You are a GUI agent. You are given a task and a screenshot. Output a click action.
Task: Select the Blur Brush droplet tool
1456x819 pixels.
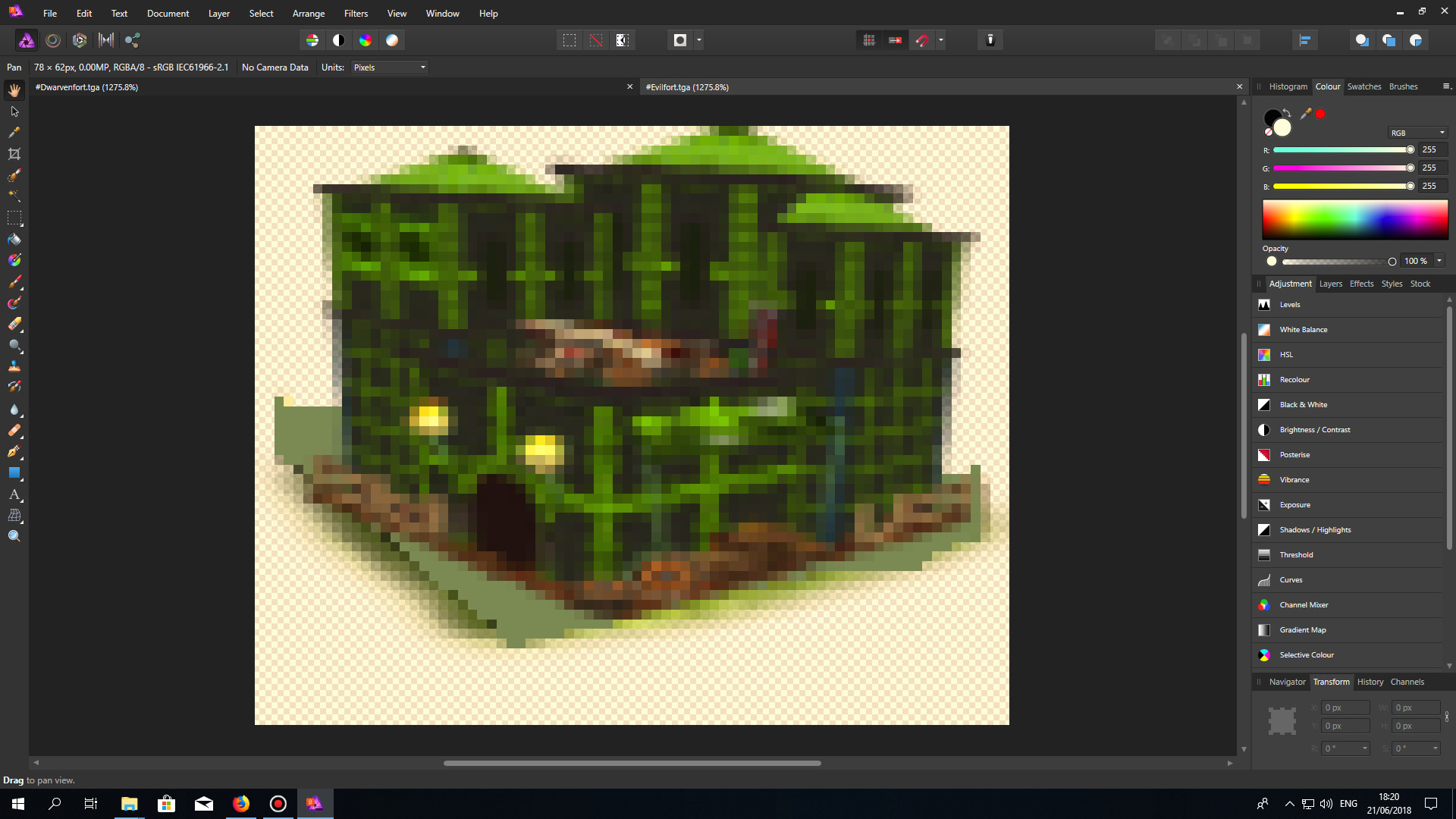(x=14, y=409)
